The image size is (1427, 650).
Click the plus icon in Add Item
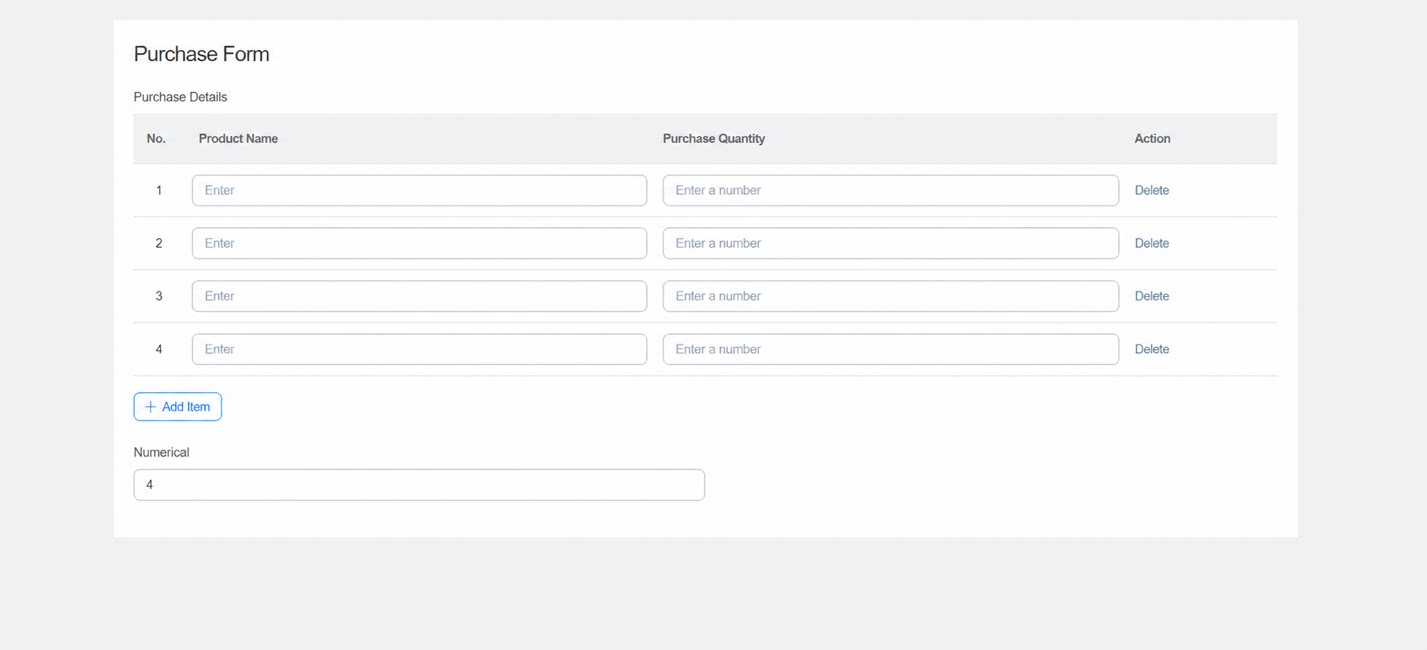tap(150, 407)
